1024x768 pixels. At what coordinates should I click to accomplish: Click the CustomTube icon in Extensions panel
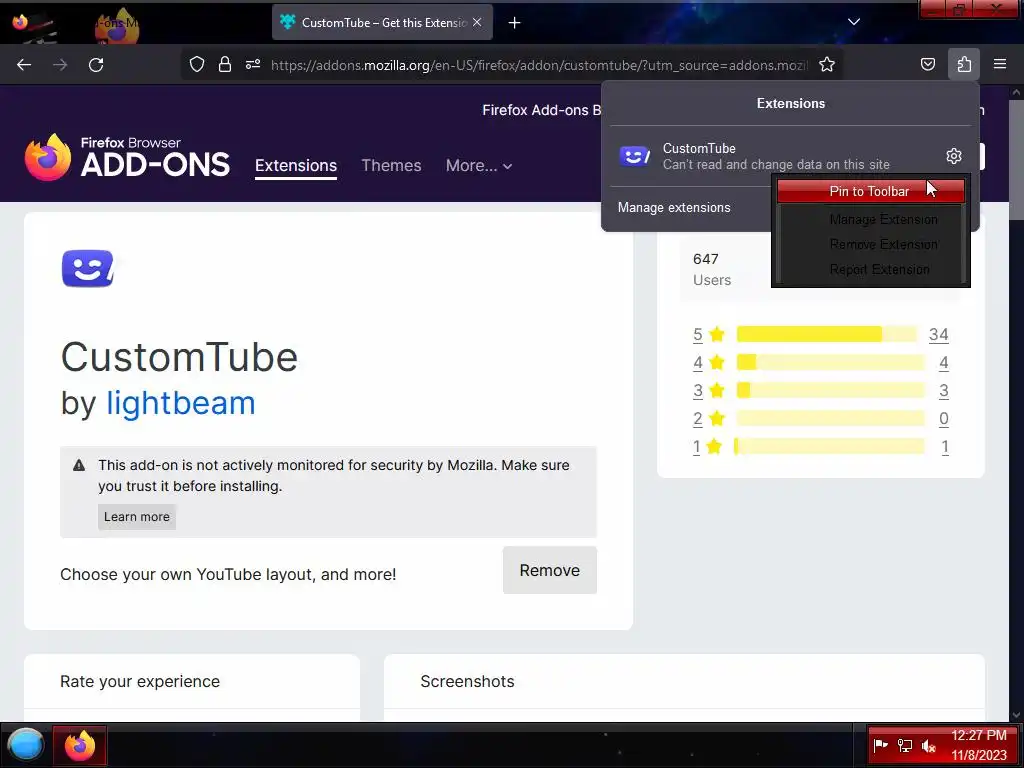[x=634, y=156]
